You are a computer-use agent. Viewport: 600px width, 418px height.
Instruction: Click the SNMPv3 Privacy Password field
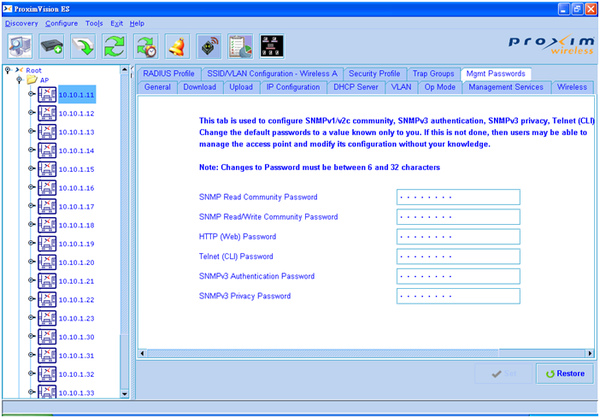(x=458, y=296)
